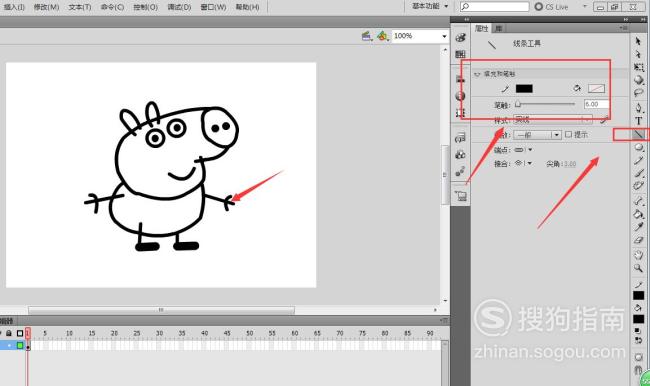Screen dimensions: 650x386
Task: Activate the Zoom magnifier tool
Action: (638, 268)
